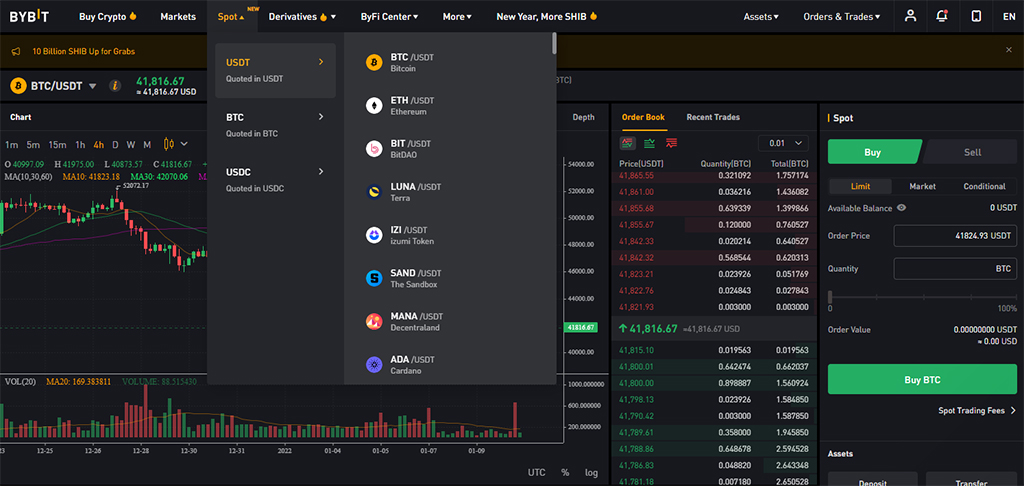The width and height of the screenshot is (1024, 486).
Task: Select the SAND/USDT pair row
Action: 450,278
